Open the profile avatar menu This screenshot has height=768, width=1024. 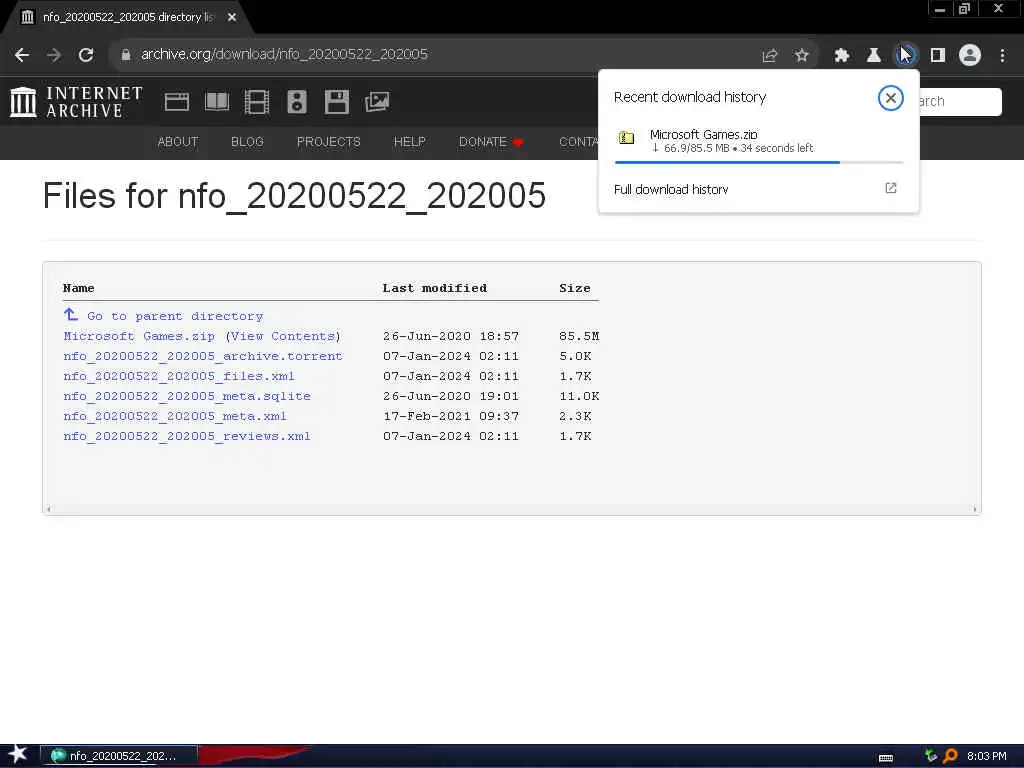(x=970, y=56)
